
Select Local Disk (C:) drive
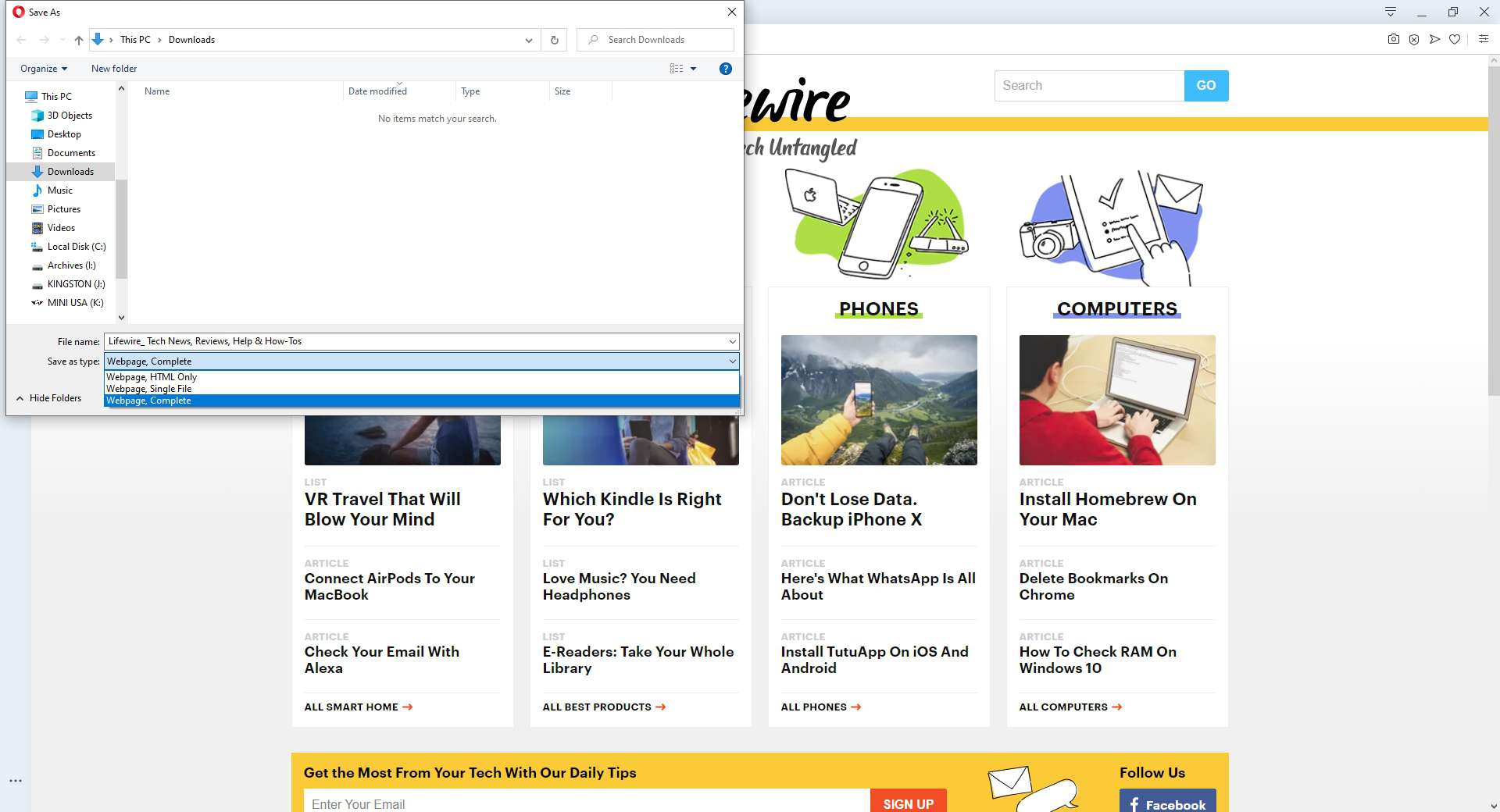77,247
